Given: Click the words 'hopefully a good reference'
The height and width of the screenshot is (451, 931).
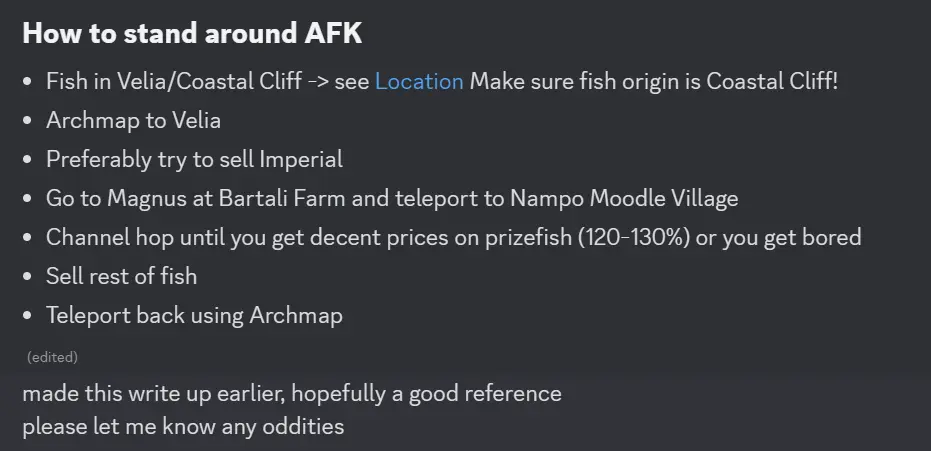Looking at the screenshot, I should point(426,393).
